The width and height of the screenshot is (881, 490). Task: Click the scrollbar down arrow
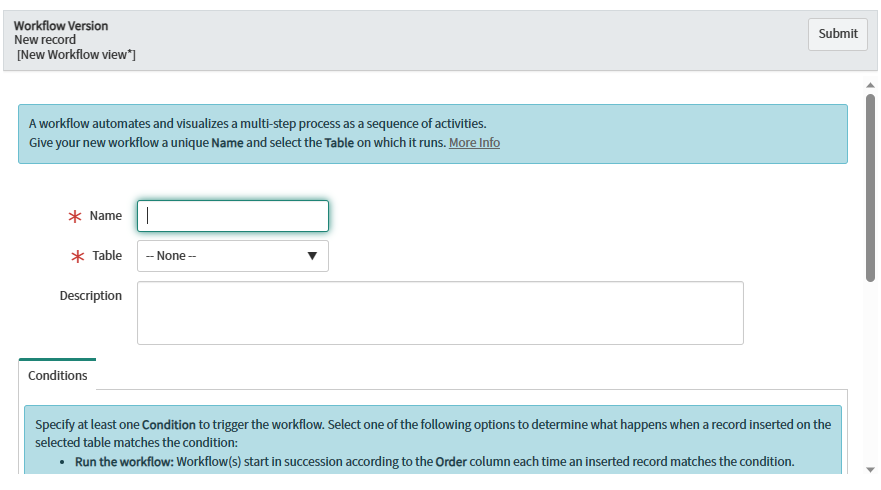[x=870, y=469]
